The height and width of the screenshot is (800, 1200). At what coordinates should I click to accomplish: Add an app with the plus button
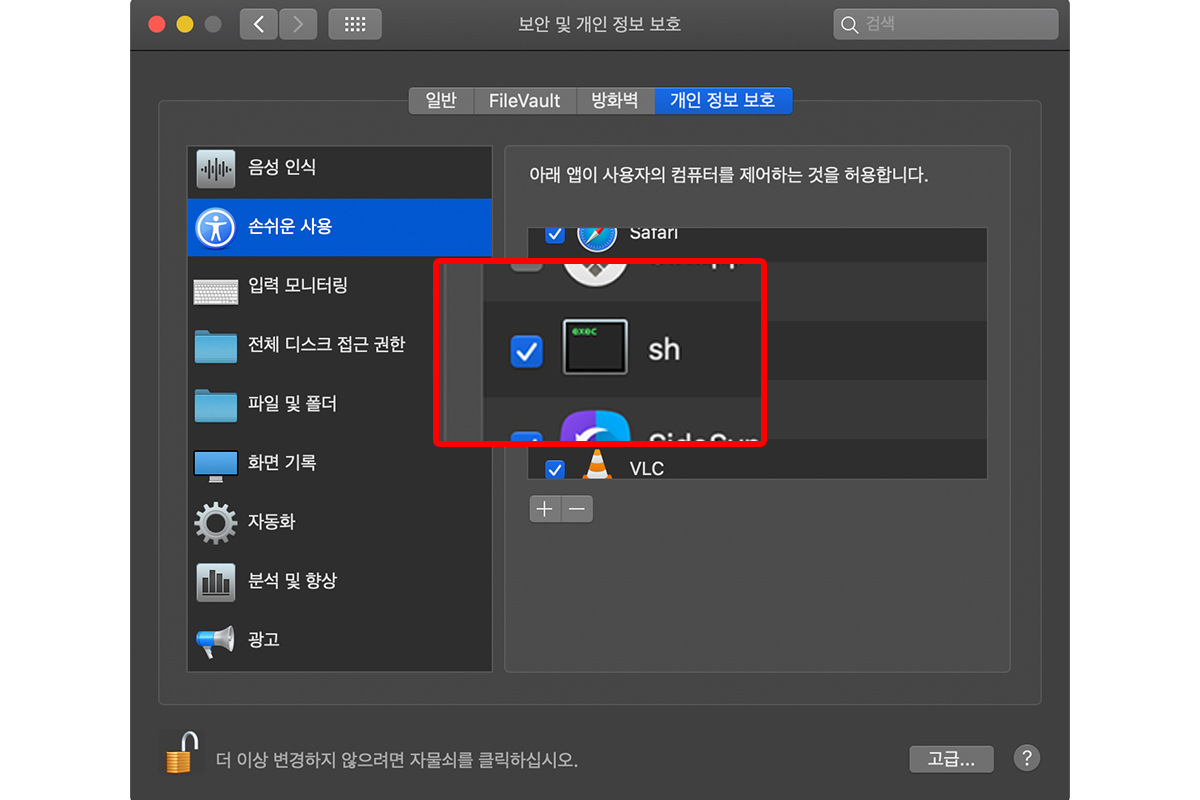click(x=545, y=509)
